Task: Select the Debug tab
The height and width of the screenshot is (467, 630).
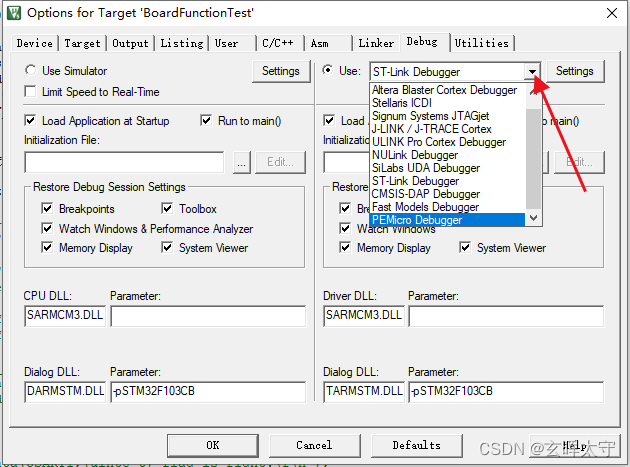Action: pos(424,42)
